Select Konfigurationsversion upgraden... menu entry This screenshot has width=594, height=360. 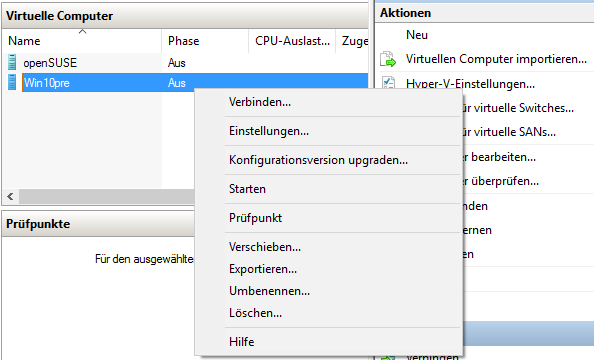coord(319,160)
